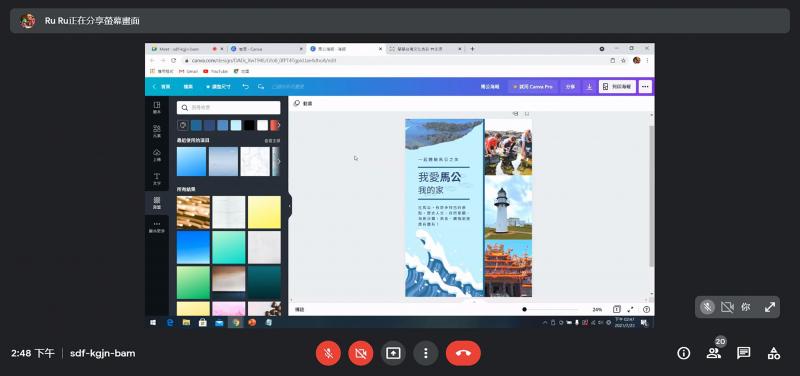Open Meet more options three-dot menu
This screenshot has width=800, height=376.
pos(426,353)
